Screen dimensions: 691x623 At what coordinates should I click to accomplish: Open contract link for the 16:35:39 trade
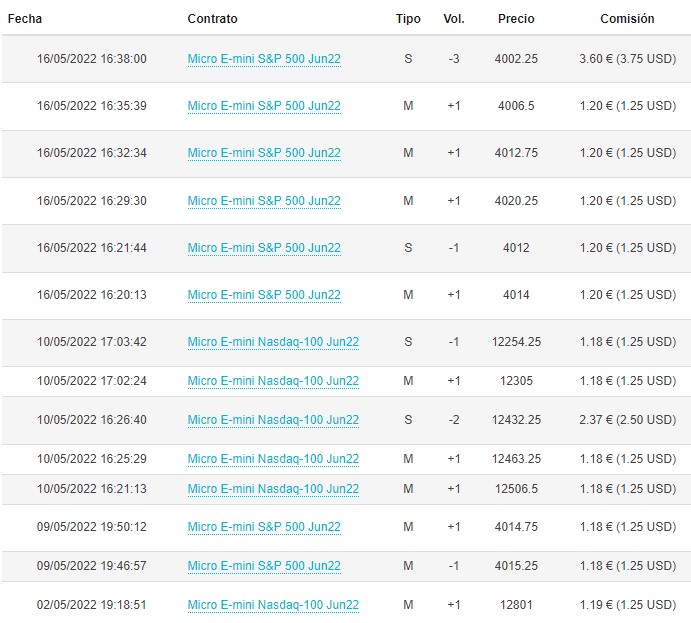tap(264, 106)
